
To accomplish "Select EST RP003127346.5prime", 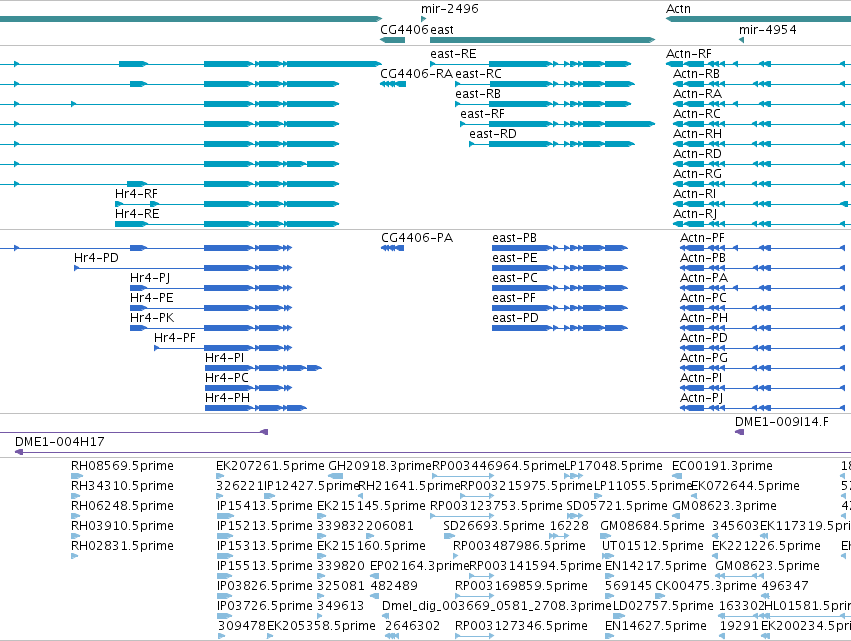I will pyautogui.click(x=521, y=626).
